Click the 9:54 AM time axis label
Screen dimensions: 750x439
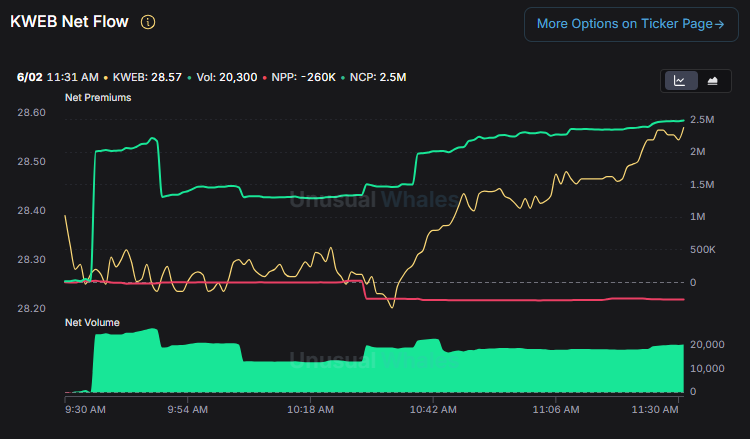pos(188,410)
